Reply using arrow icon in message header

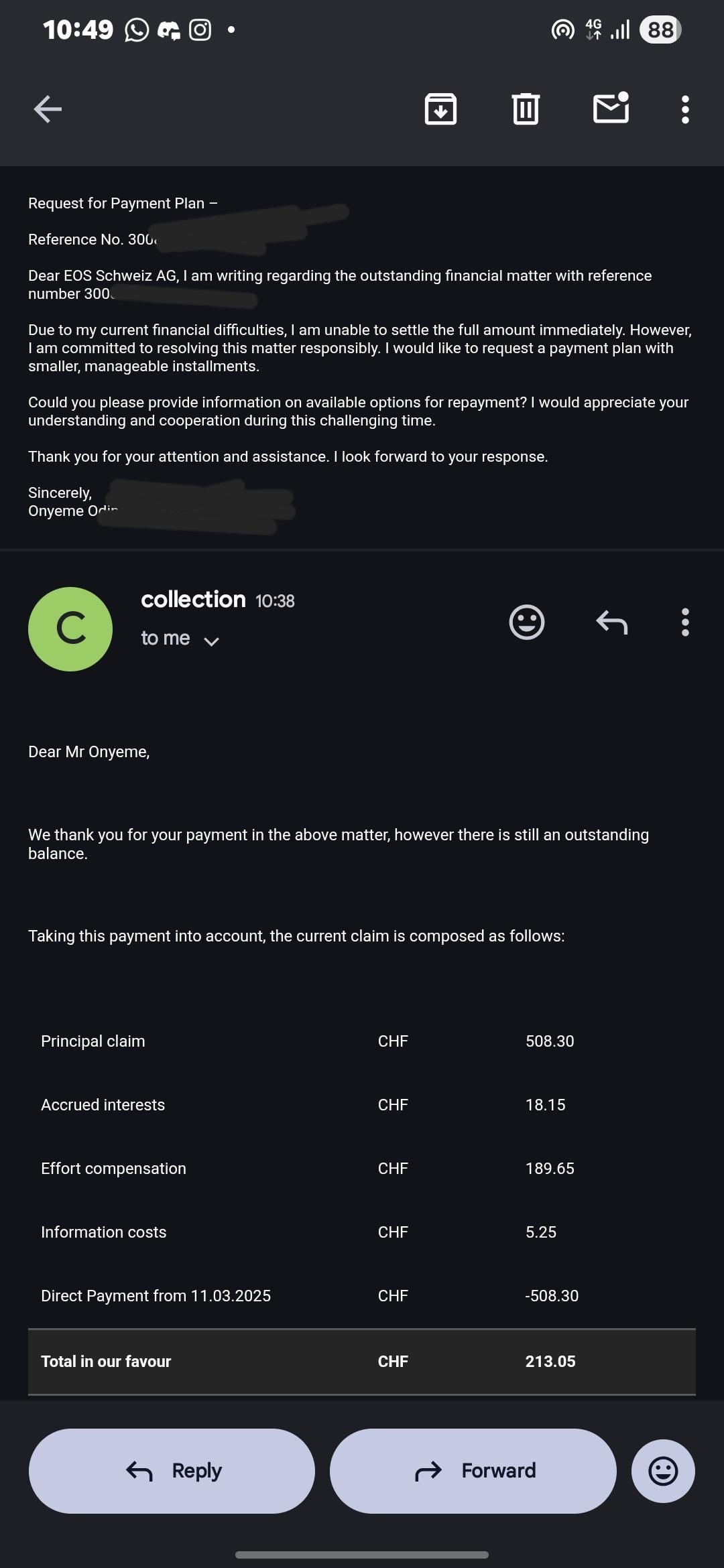611,623
